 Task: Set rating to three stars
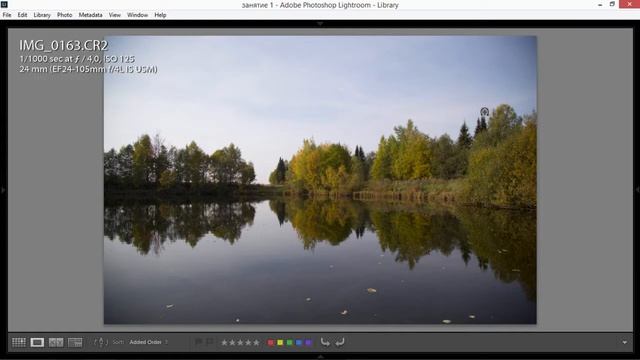click(x=240, y=342)
